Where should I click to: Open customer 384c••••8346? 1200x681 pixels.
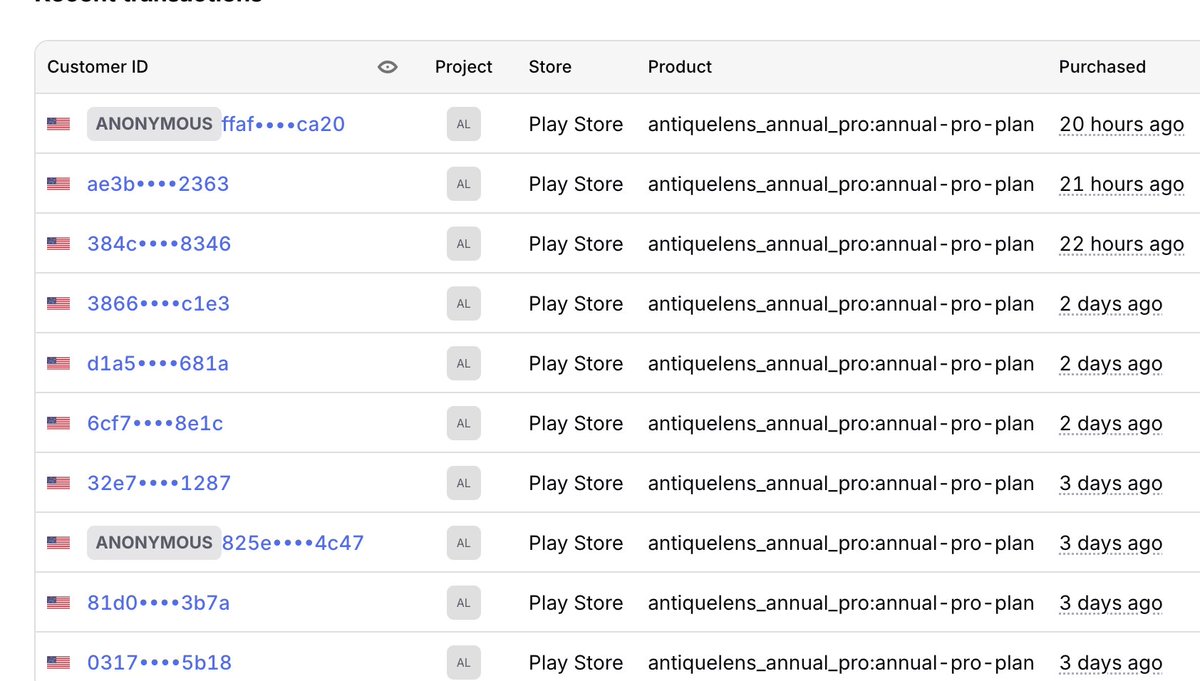[x=158, y=243]
